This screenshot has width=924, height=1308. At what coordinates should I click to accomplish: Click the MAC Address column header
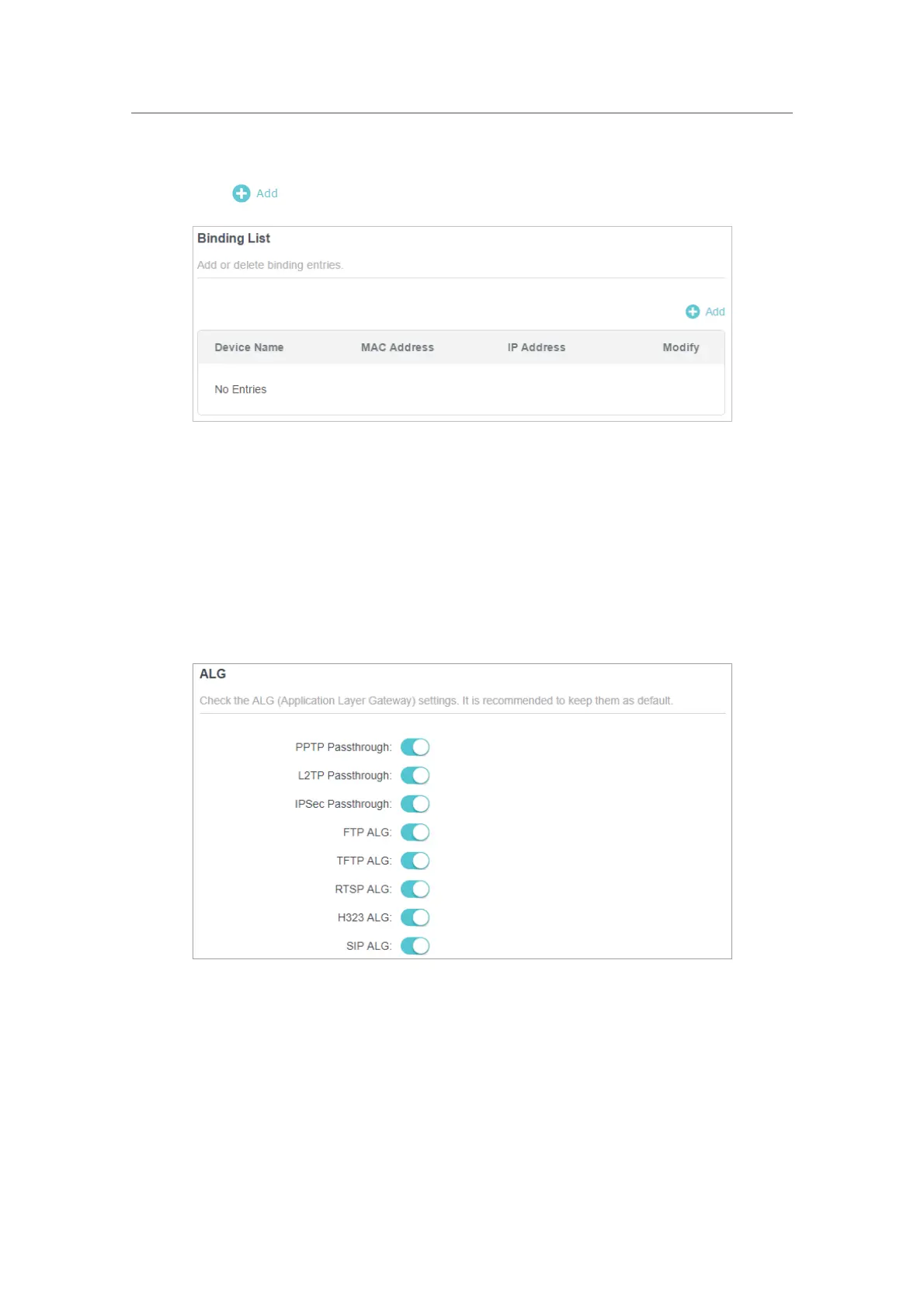398,347
